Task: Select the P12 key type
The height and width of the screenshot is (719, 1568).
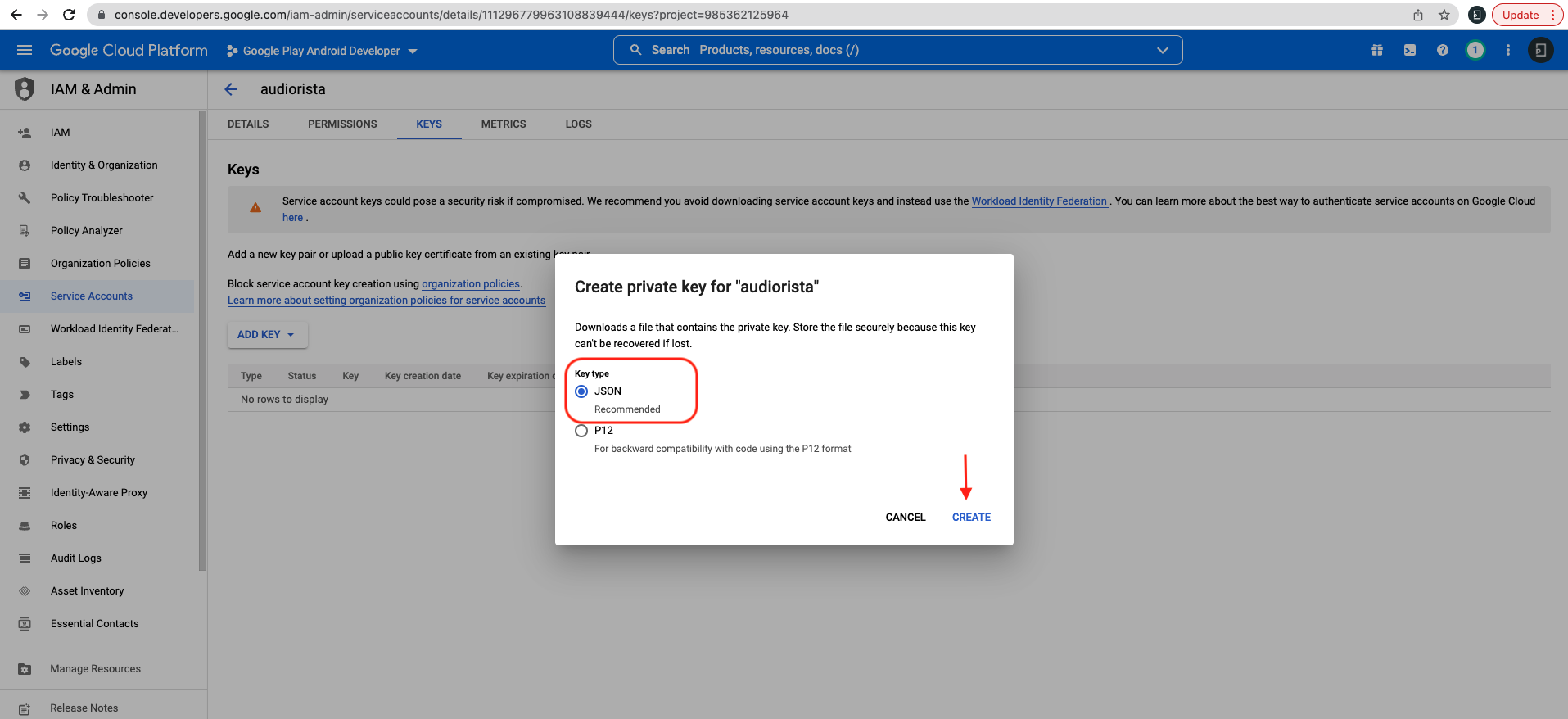Action: [581, 431]
